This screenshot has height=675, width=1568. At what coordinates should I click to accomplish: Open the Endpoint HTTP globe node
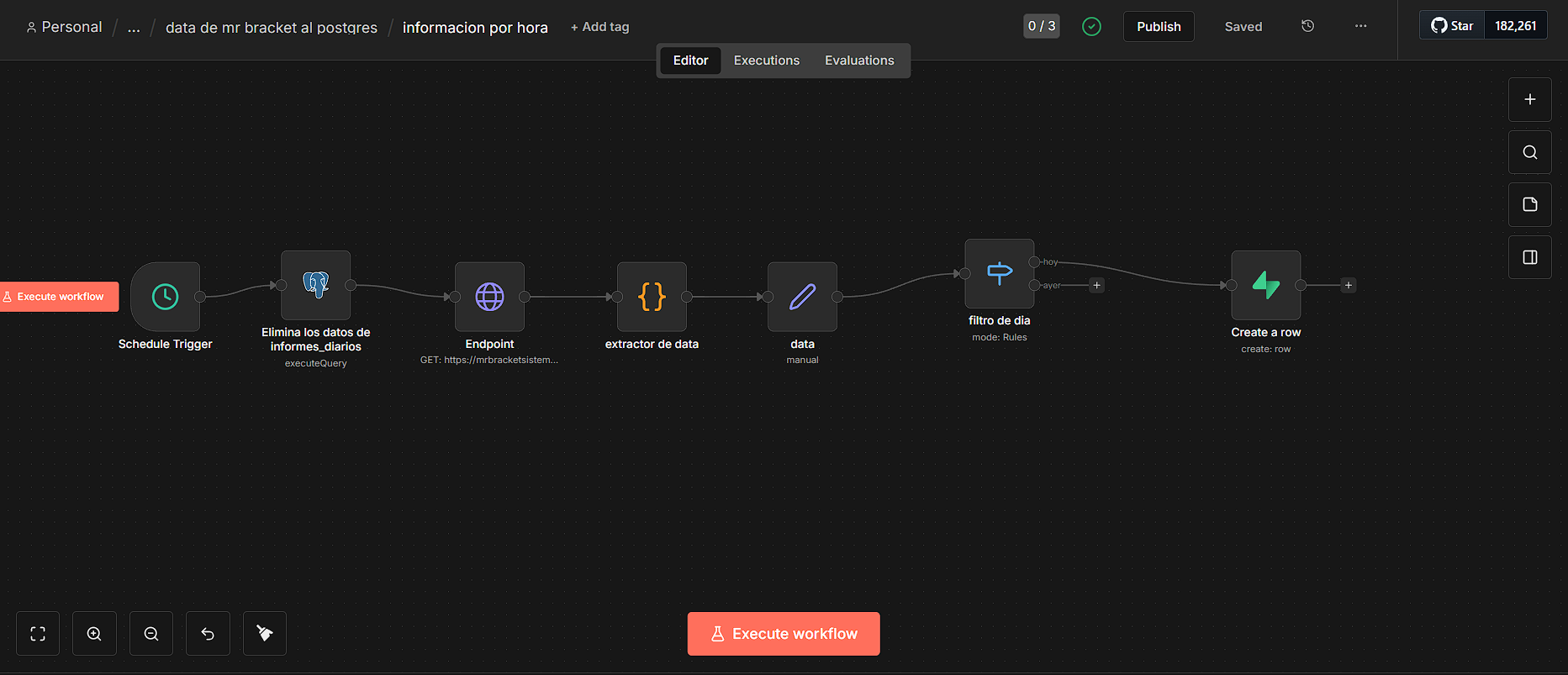point(489,297)
